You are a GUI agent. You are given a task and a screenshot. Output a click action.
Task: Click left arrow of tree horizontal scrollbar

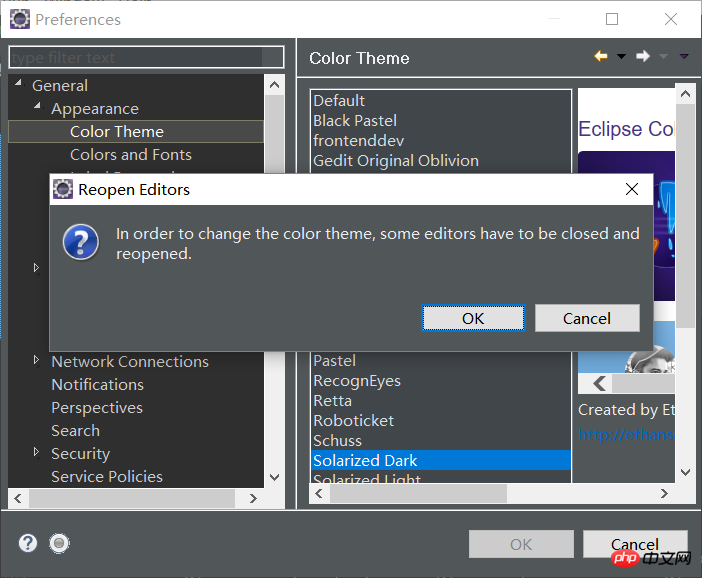[18, 498]
